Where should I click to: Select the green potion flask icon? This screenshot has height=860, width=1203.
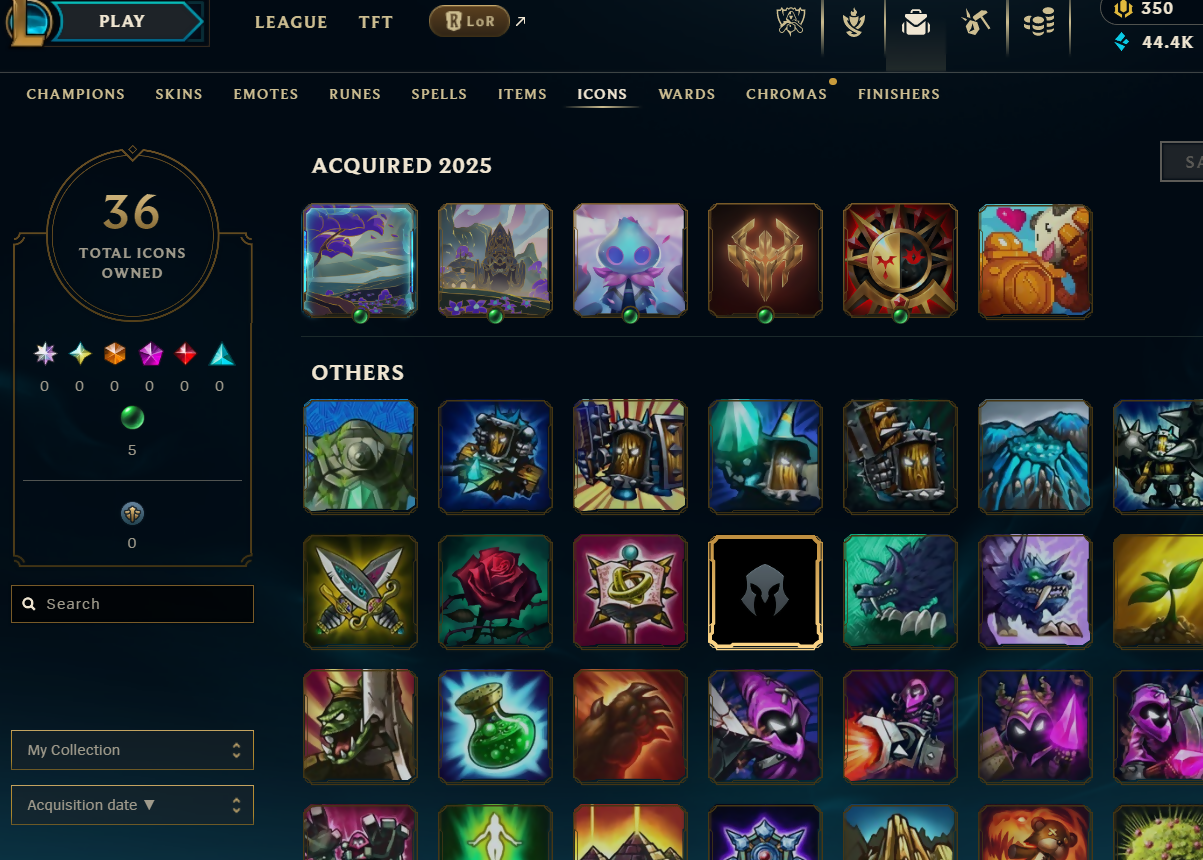click(x=495, y=727)
